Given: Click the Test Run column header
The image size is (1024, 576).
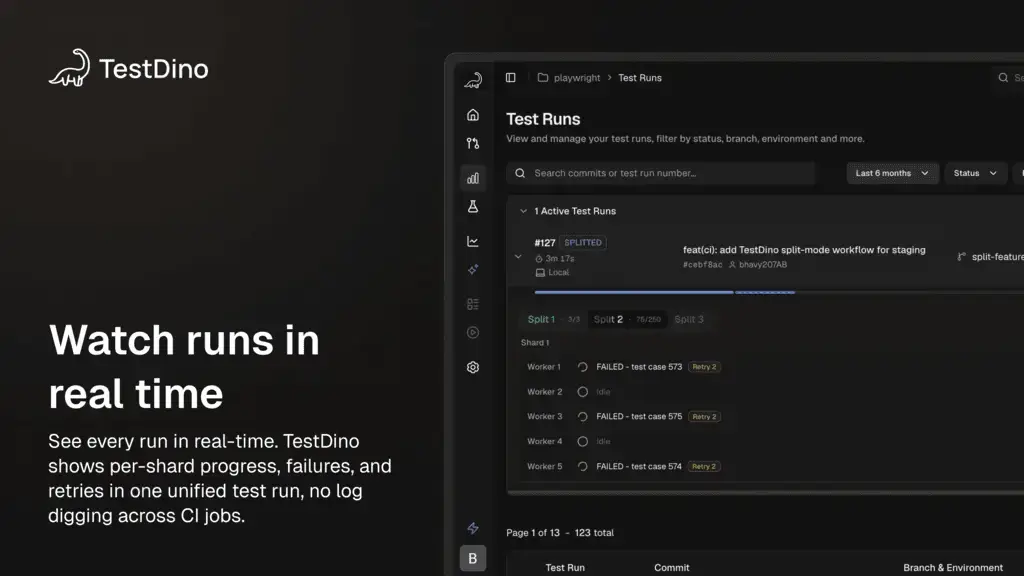Looking at the screenshot, I should point(565,568).
